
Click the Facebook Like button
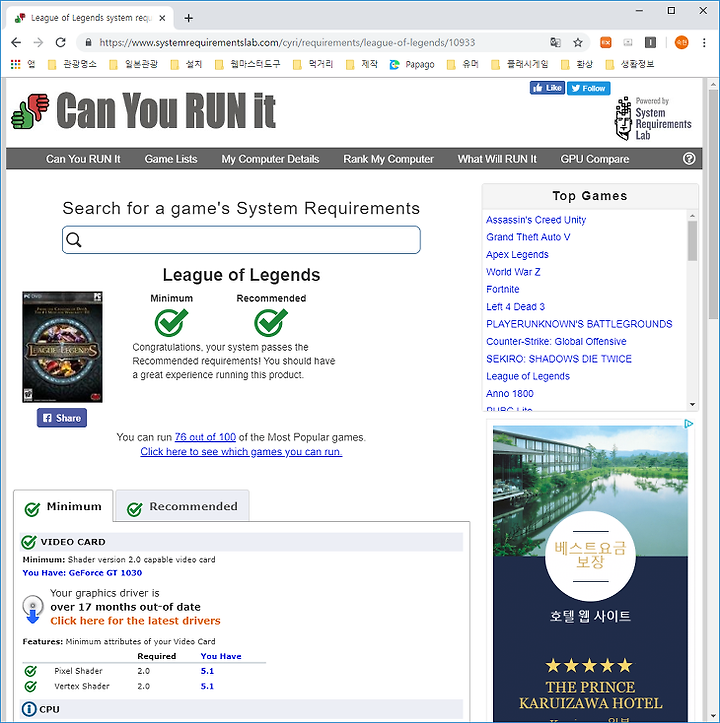click(547, 88)
